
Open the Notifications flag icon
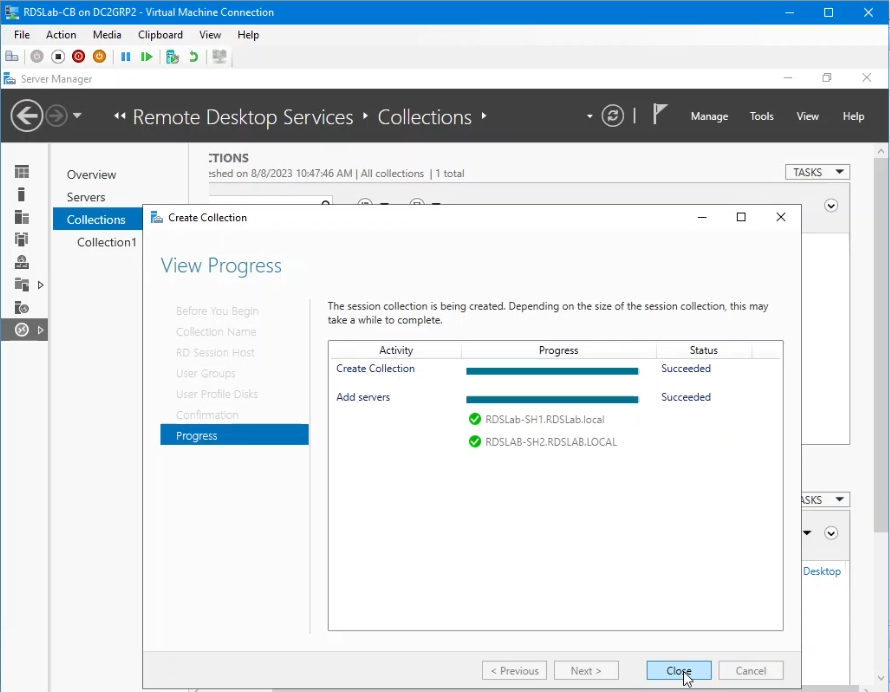pos(659,115)
